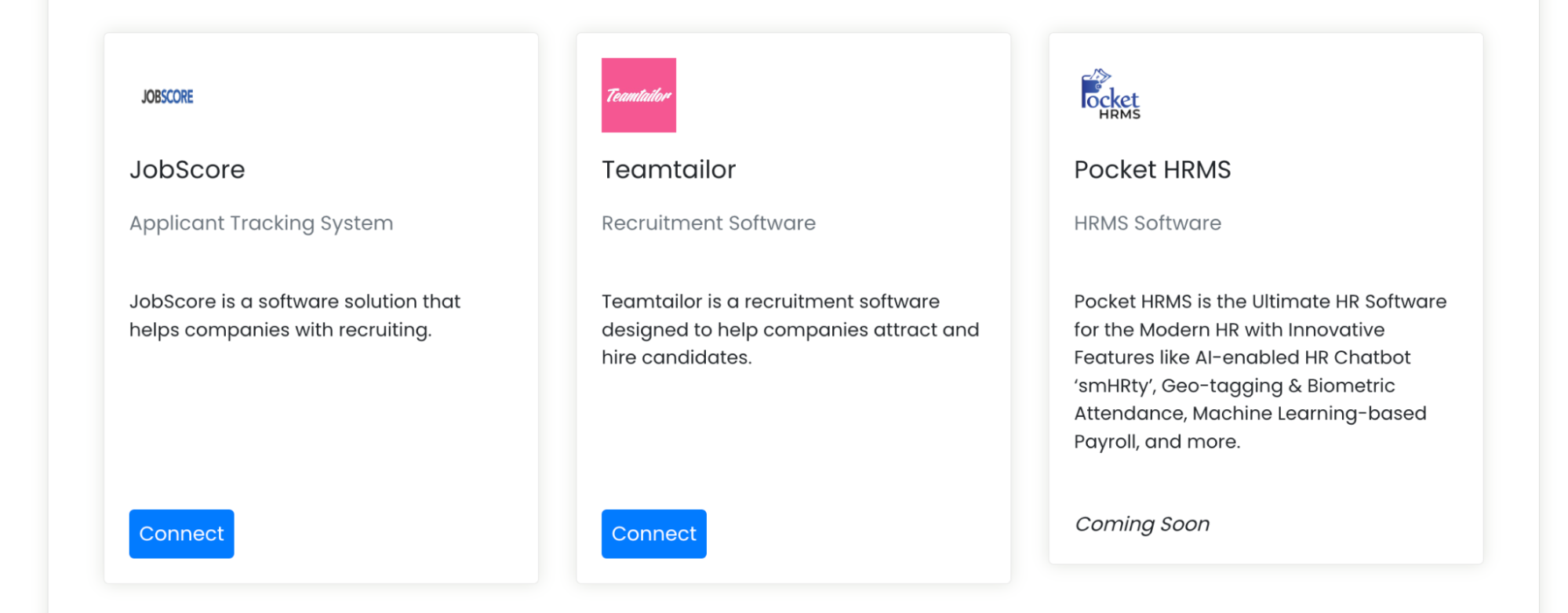Click 'helps companies with recruiting.' text

click(280, 330)
